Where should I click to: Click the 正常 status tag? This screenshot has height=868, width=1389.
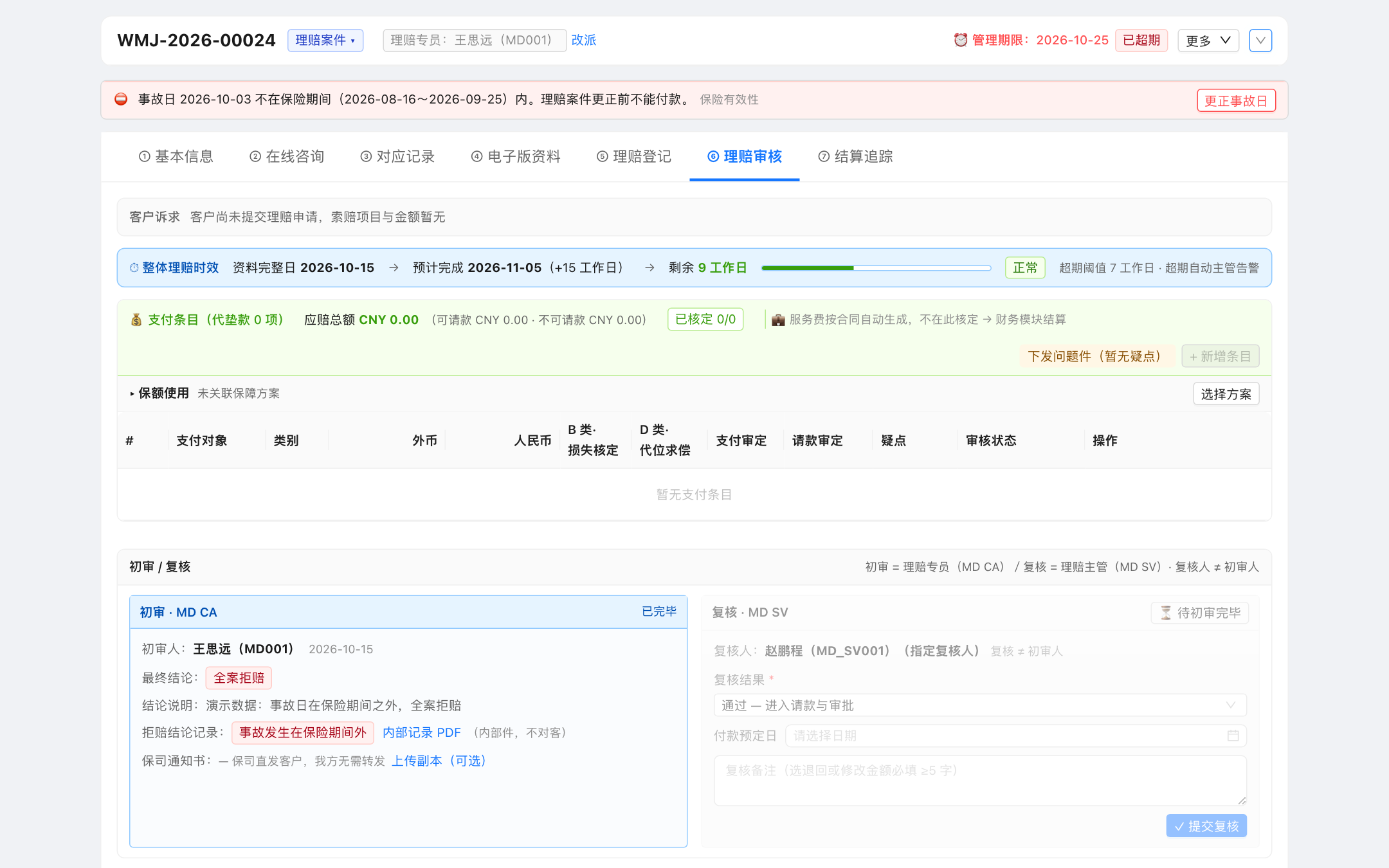(1025, 267)
